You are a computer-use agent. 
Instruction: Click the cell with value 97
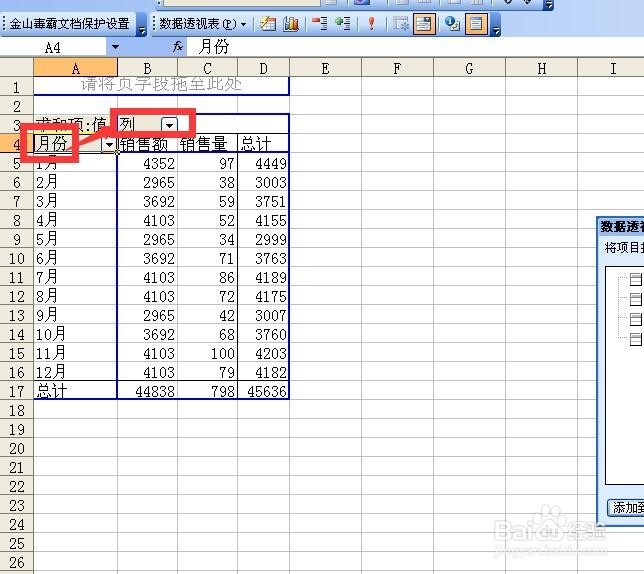(207, 163)
